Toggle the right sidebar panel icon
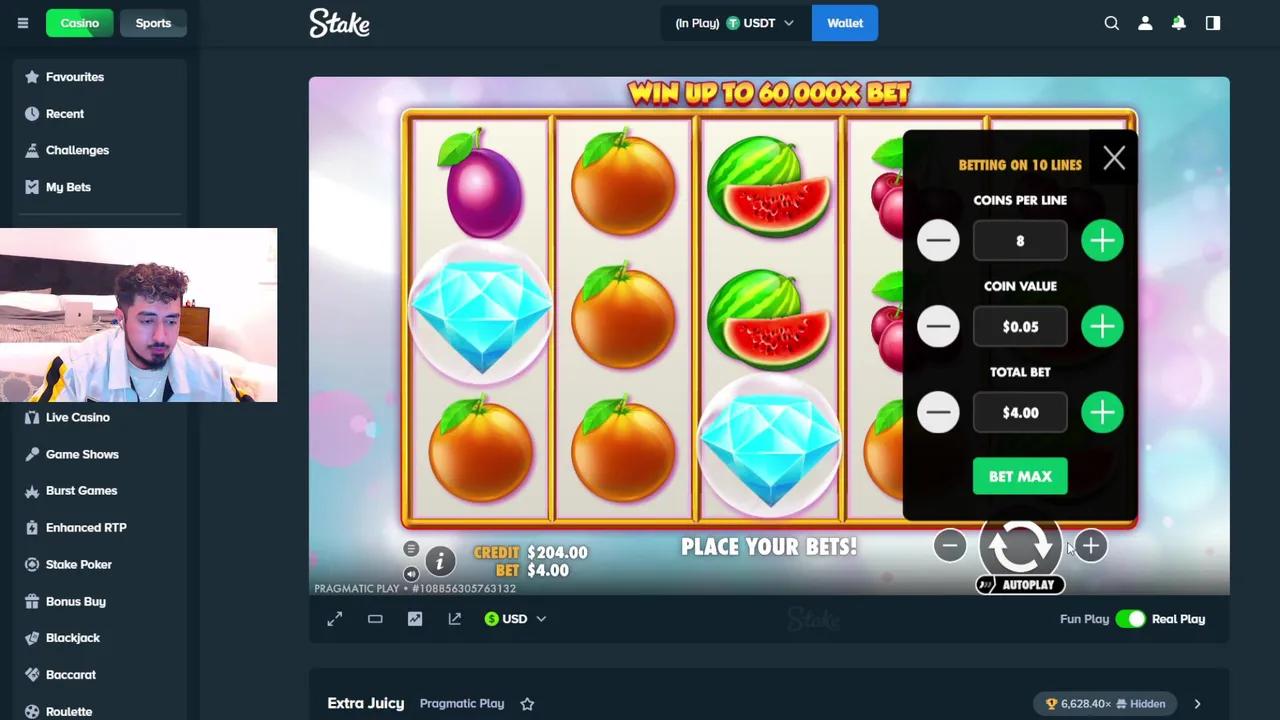This screenshot has height=720, width=1280. [1213, 23]
